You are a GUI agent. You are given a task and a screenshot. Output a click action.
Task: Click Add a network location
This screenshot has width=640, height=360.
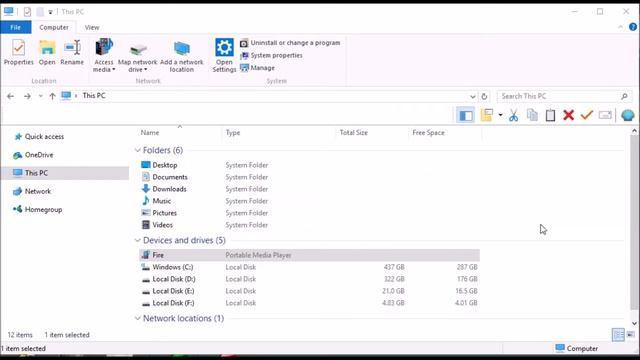(182, 56)
